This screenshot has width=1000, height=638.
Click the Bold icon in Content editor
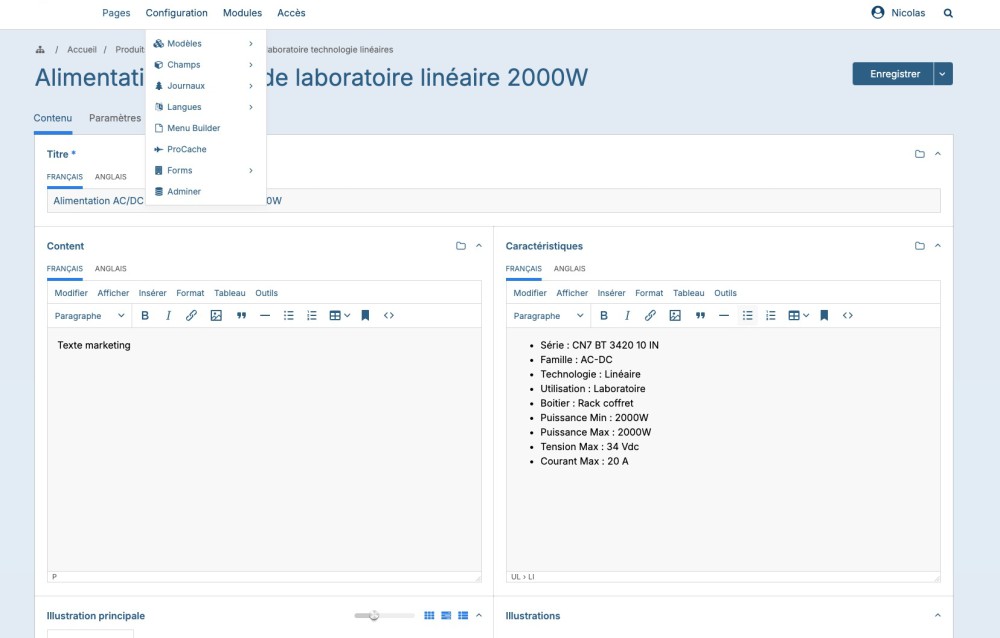click(x=145, y=316)
